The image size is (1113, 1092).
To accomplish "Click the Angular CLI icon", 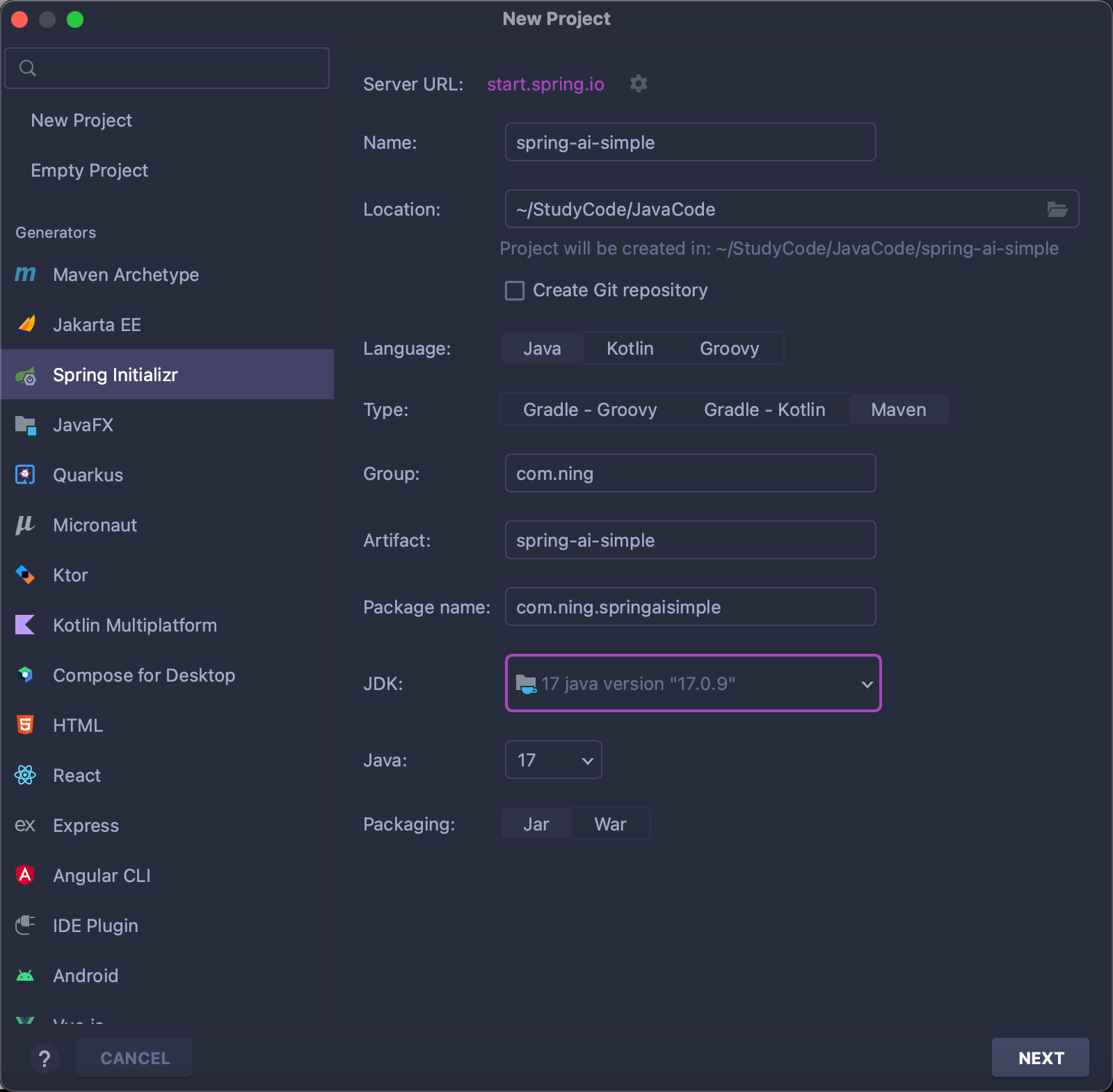I will click(x=25, y=875).
